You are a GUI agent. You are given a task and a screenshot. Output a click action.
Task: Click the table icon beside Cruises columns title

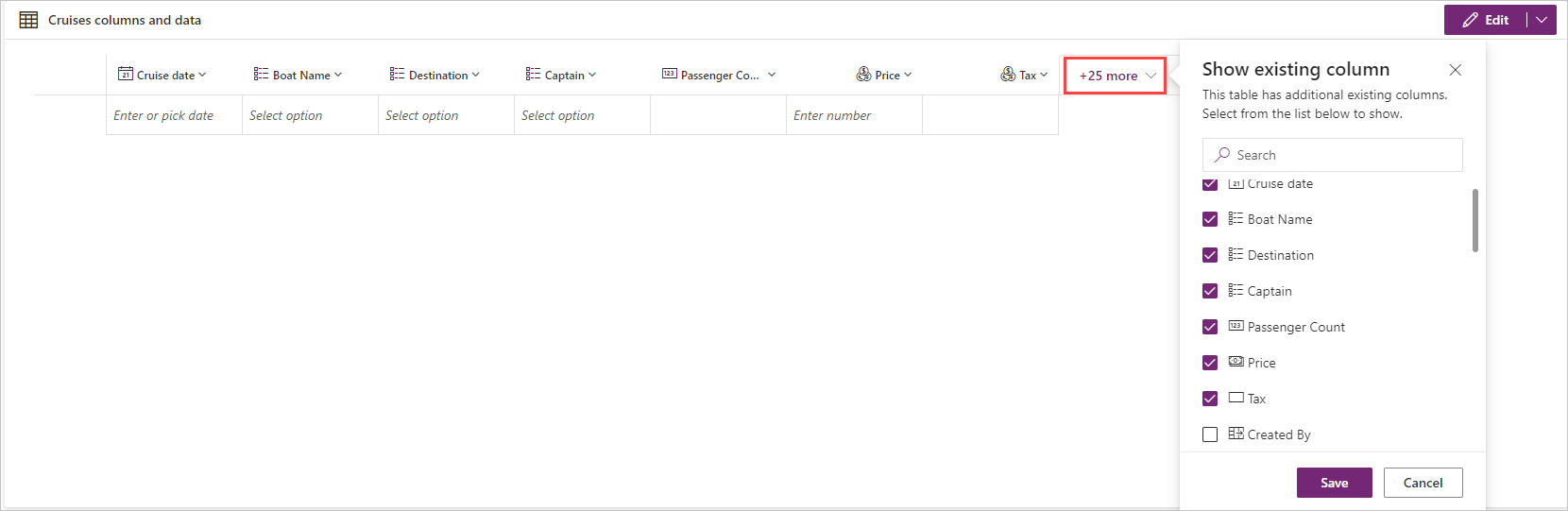pyautogui.click(x=29, y=20)
